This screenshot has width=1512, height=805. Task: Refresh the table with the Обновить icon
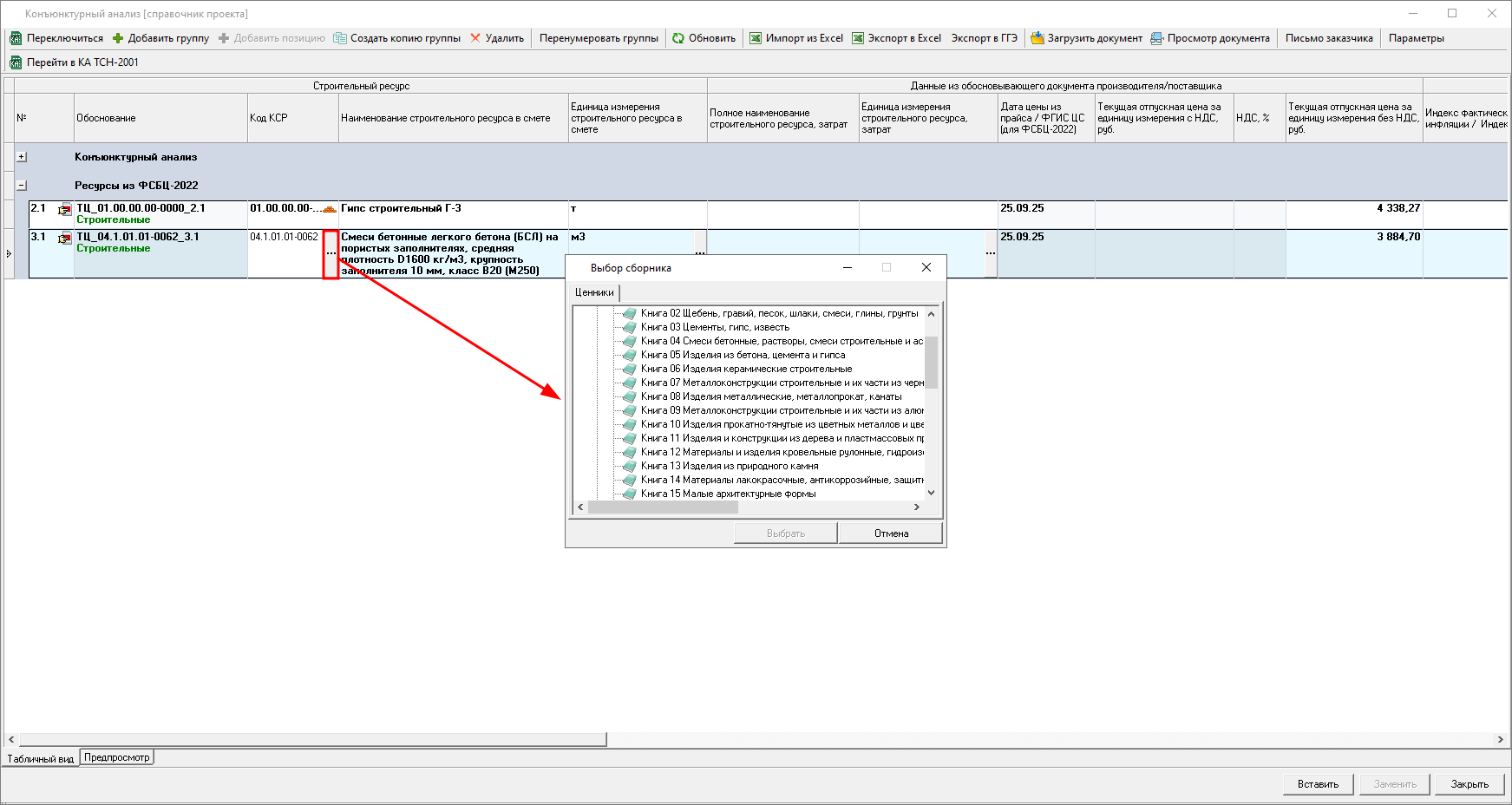point(678,38)
